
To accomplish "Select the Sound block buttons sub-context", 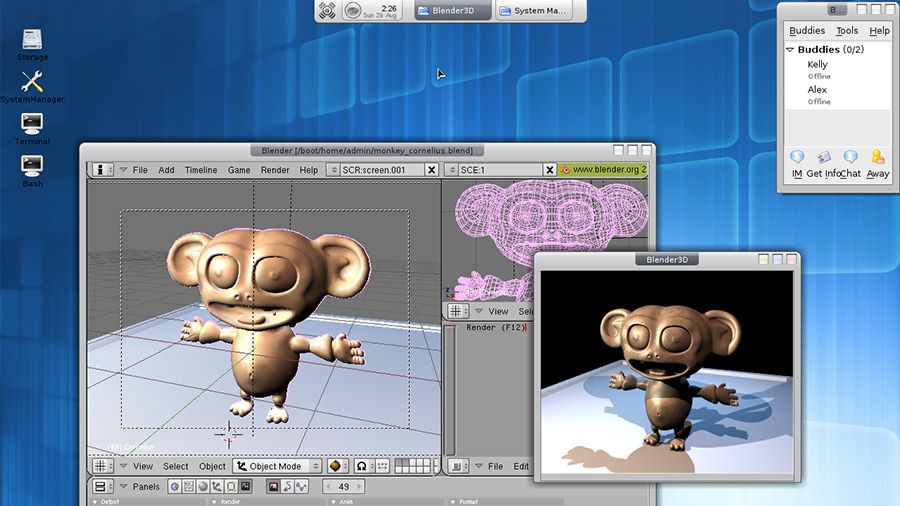I will pyautogui.click(x=301, y=486).
